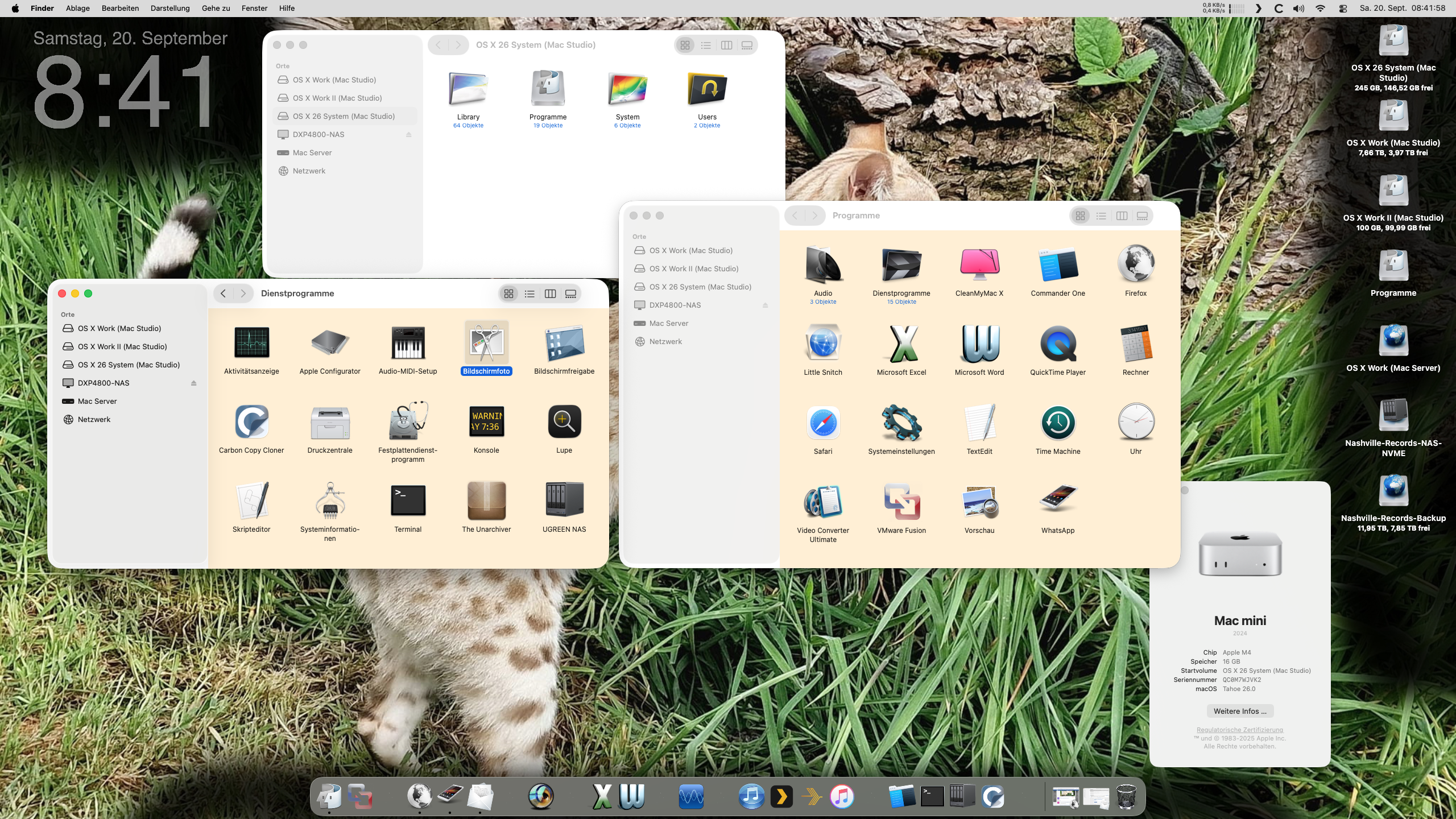
Task: Open Carbon Copy Cloner in Dienstprogramme
Action: (251, 422)
